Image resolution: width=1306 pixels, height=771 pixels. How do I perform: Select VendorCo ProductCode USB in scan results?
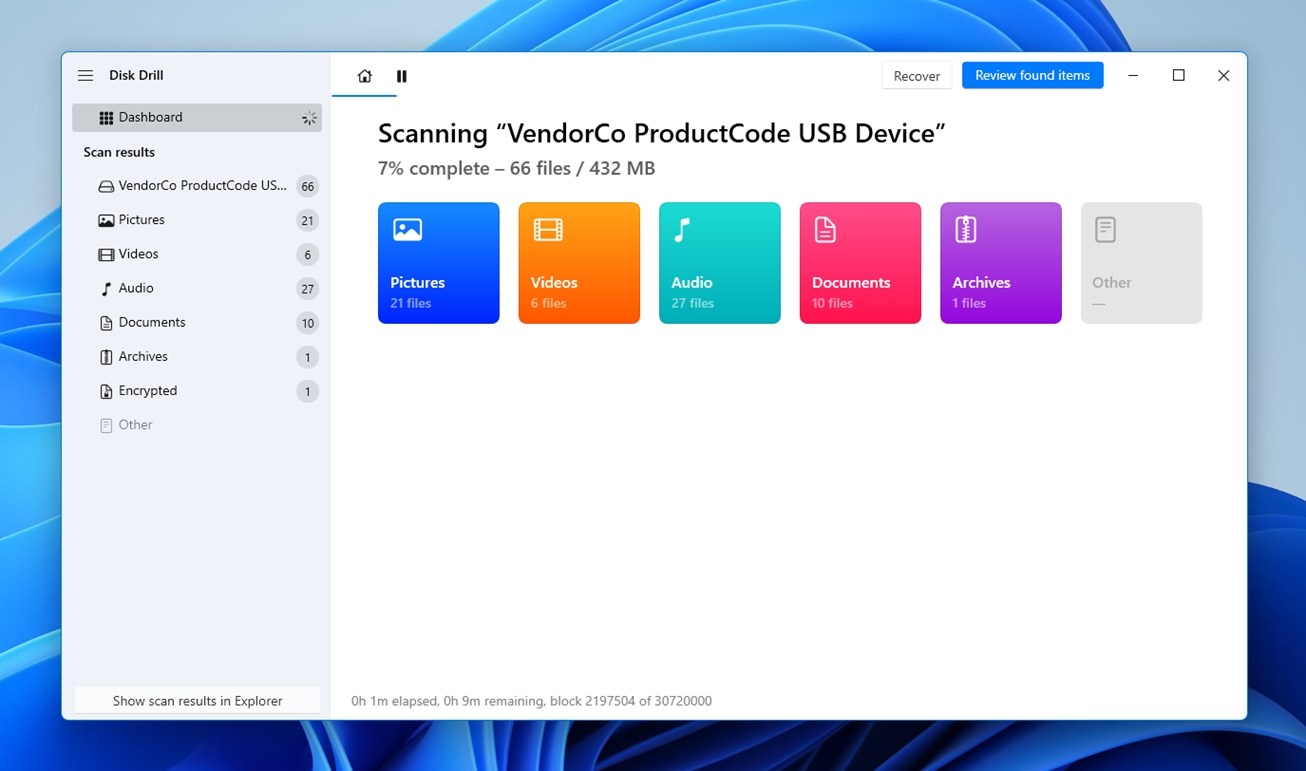tap(197, 186)
